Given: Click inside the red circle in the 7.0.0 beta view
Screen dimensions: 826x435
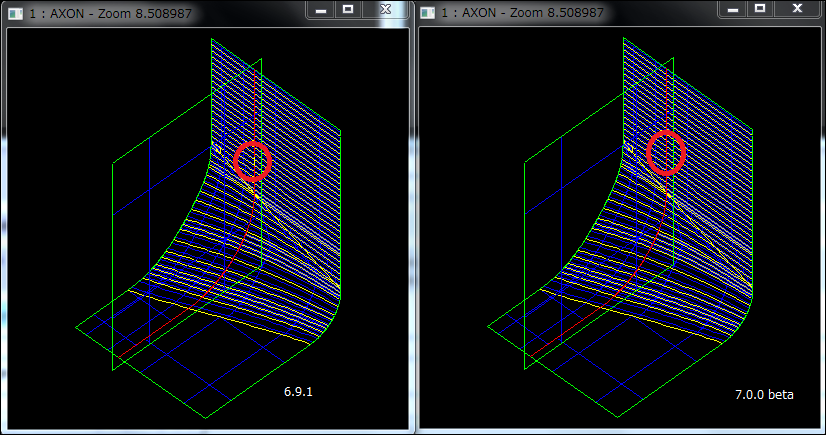Looking at the screenshot, I should (665, 153).
